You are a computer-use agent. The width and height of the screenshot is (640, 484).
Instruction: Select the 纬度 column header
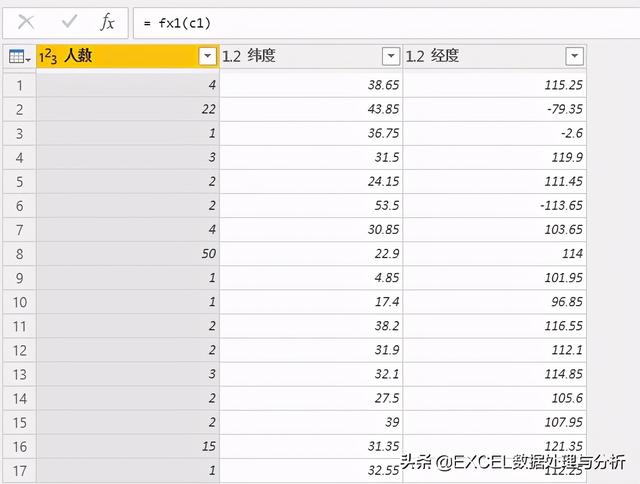pyautogui.click(x=300, y=57)
